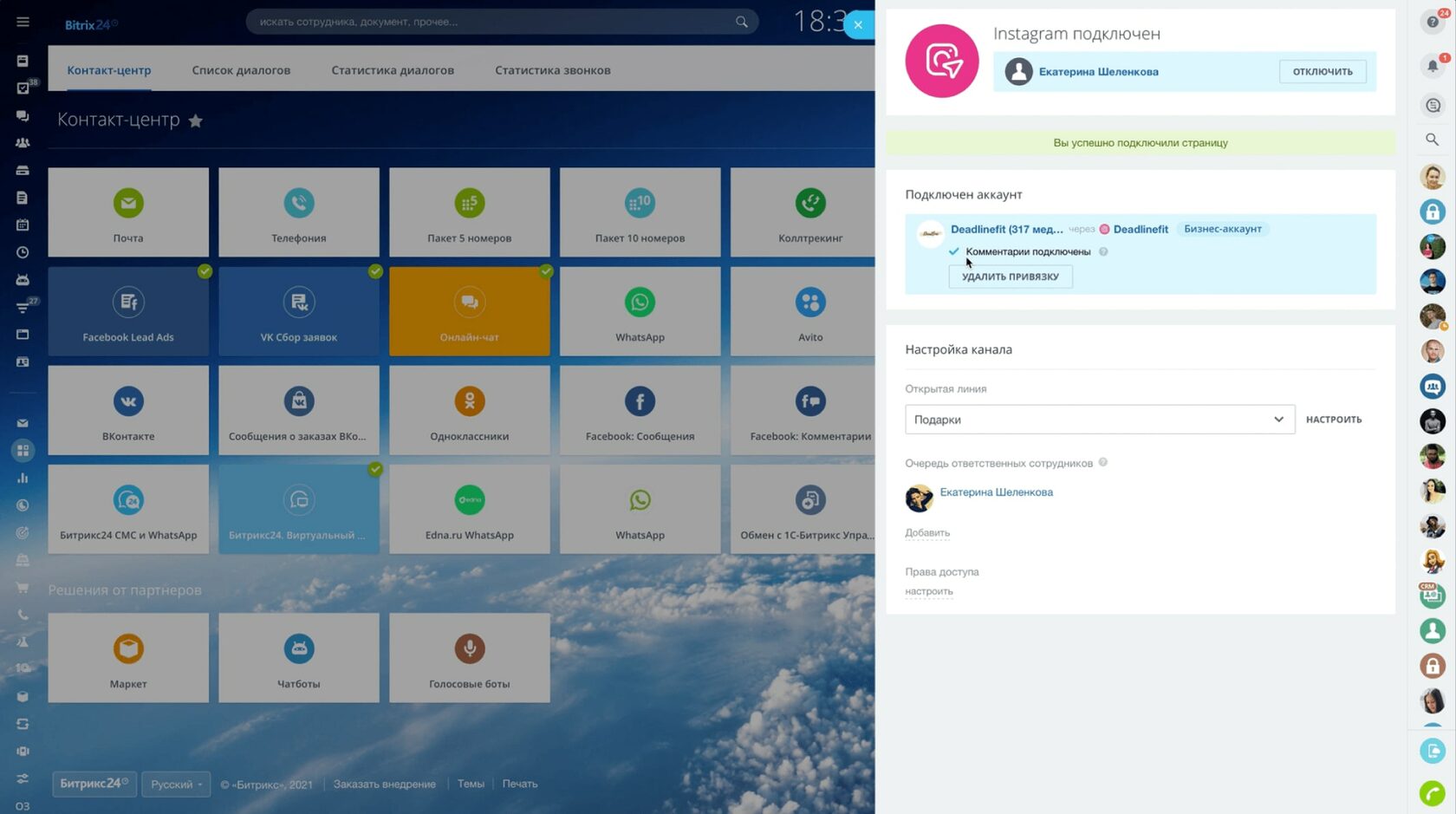Open the Русский language dropdown
Viewport: 1456px width, 814px height.
(176, 785)
